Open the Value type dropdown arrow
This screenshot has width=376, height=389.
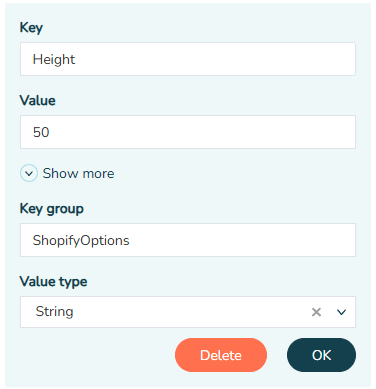tap(341, 312)
